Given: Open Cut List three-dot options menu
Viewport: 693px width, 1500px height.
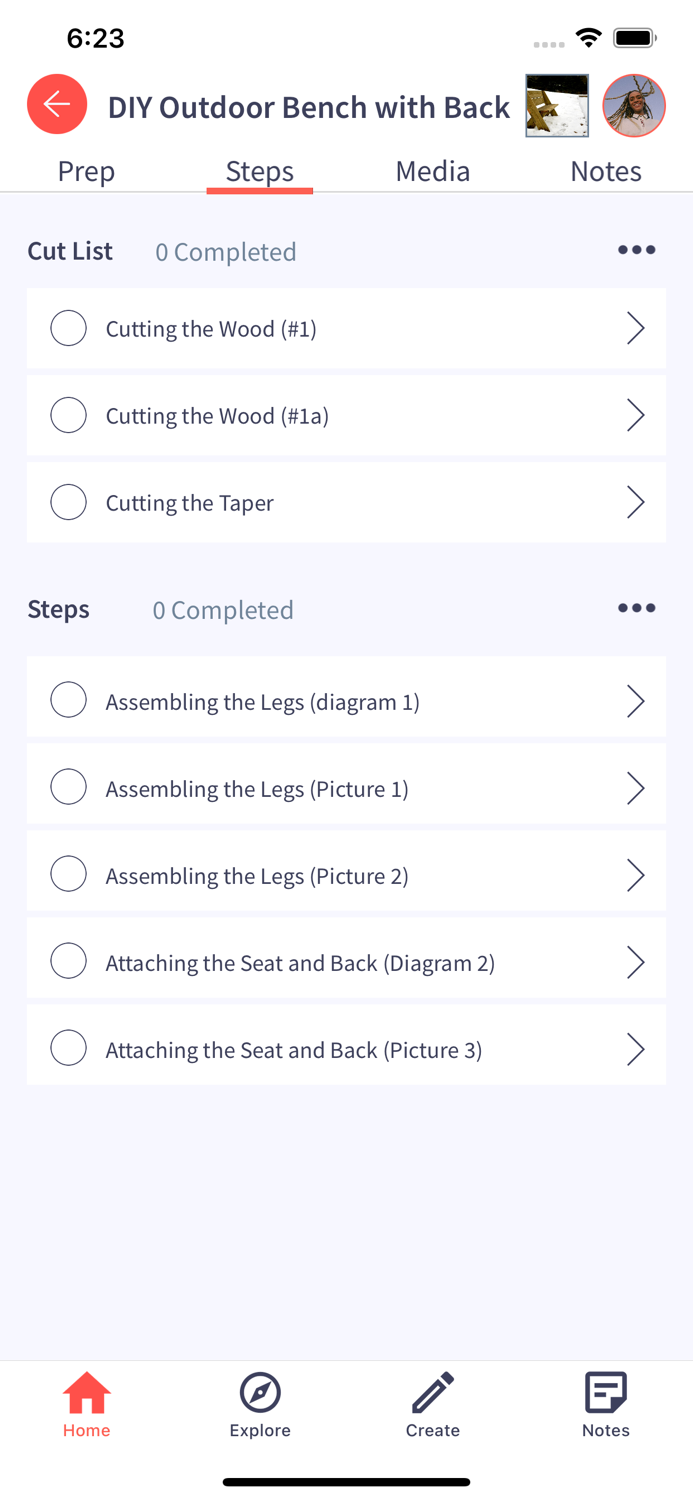Looking at the screenshot, I should tap(636, 250).
